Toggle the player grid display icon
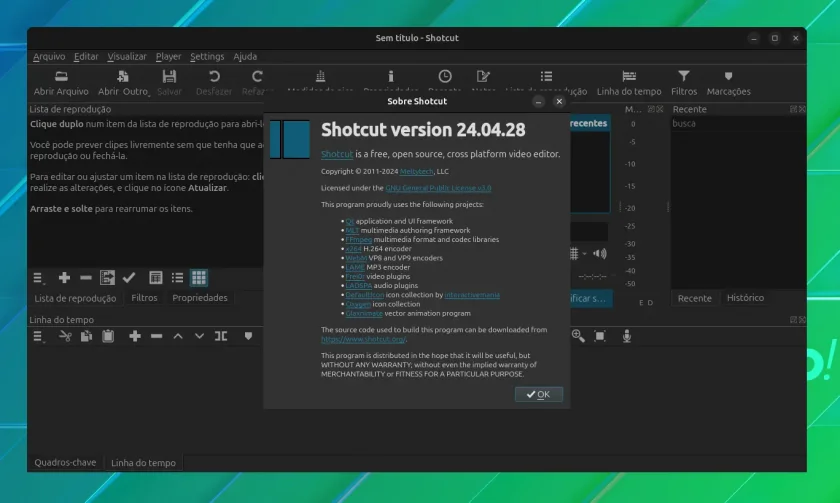The width and height of the screenshot is (840, 503). pos(574,253)
